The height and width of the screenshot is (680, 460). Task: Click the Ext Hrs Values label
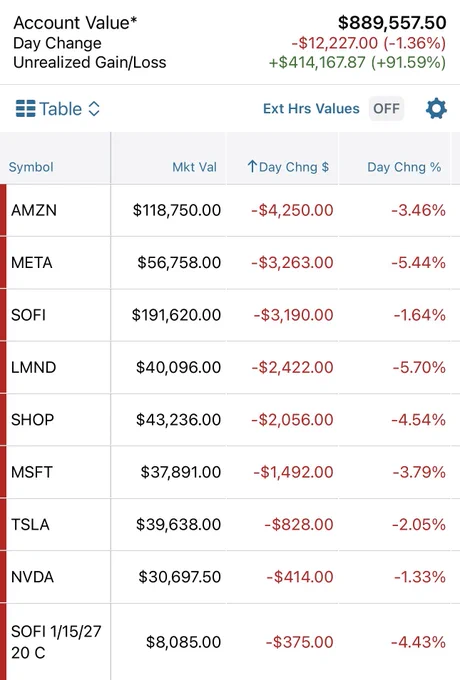coord(311,108)
